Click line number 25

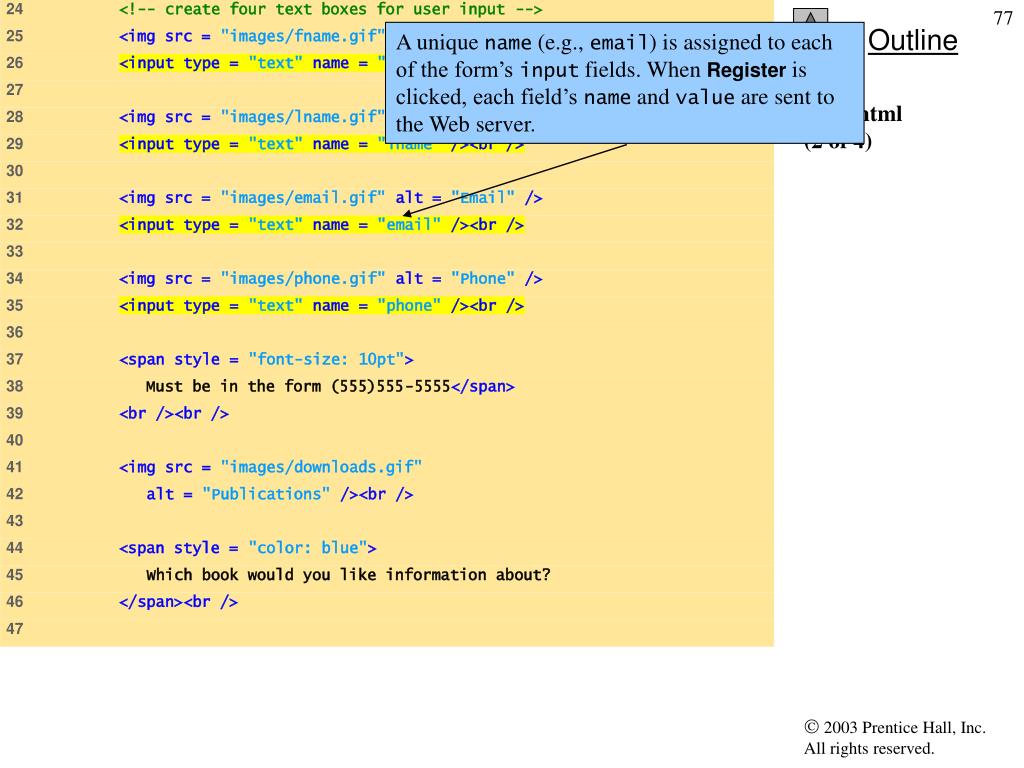click(x=14, y=36)
